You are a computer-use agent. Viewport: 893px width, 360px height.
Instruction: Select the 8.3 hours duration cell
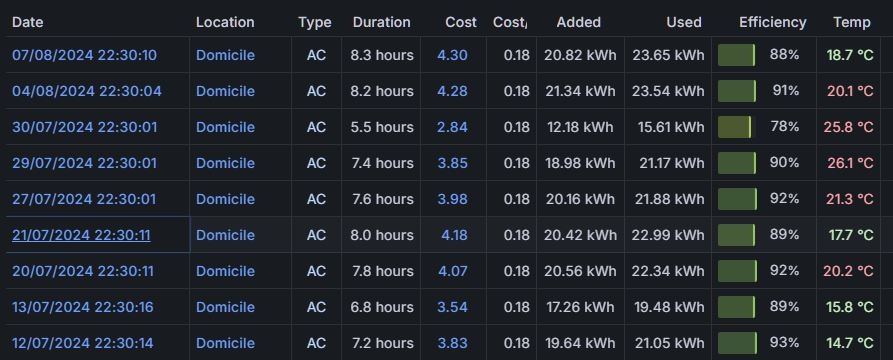click(382, 55)
